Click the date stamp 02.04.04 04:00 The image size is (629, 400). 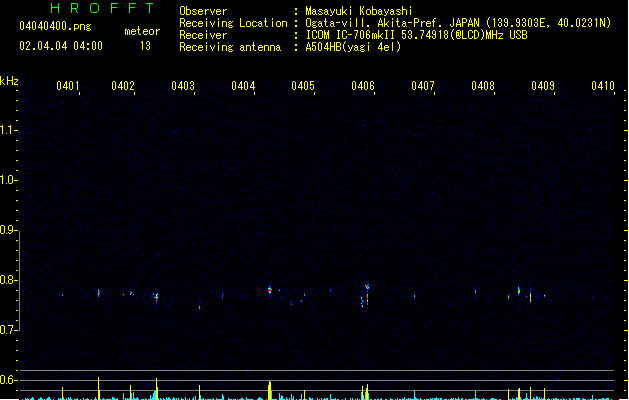61,46
